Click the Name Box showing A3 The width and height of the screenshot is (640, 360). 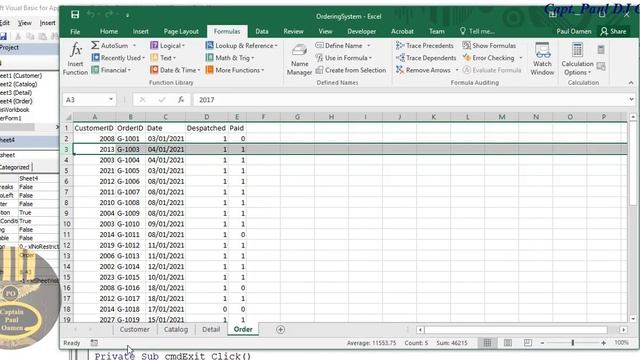pyautogui.click(x=85, y=100)
